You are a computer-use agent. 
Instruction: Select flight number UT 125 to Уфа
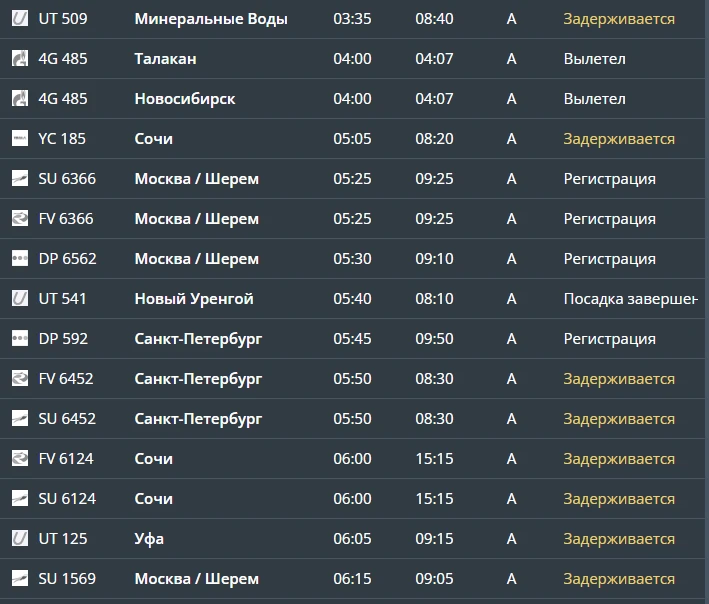(x=63, y=538)
